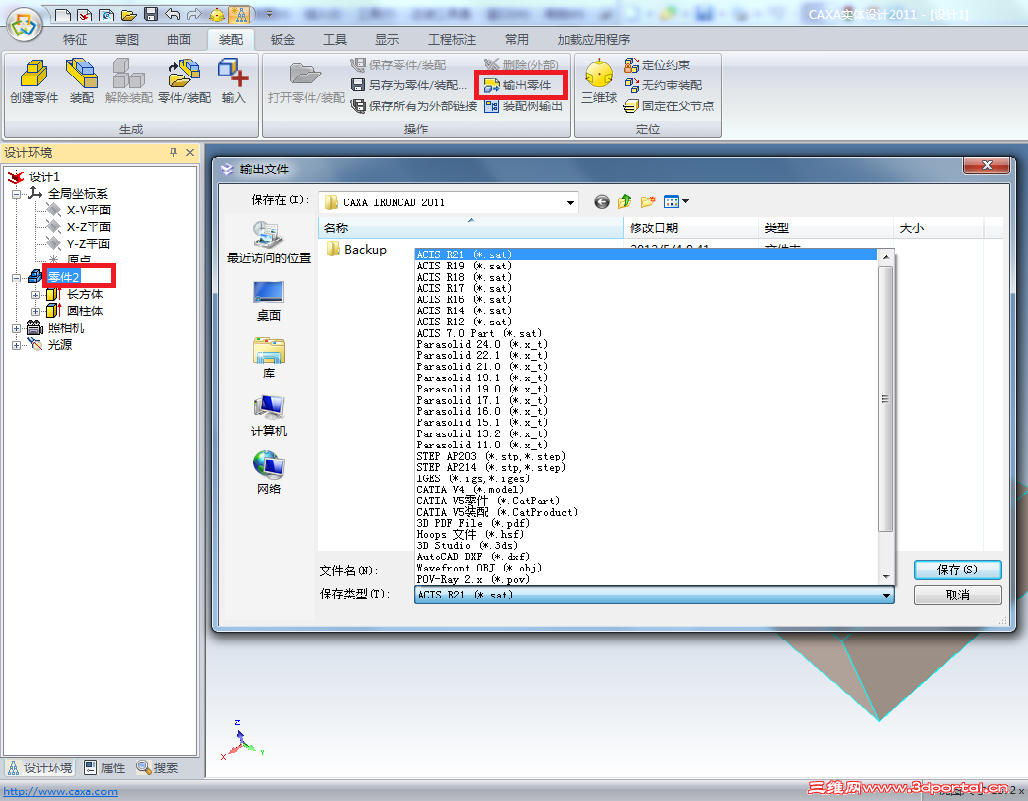Switch to the 工程标注 ribbon tab
This screenshot has height=801, width=1028.
point(452,40)
